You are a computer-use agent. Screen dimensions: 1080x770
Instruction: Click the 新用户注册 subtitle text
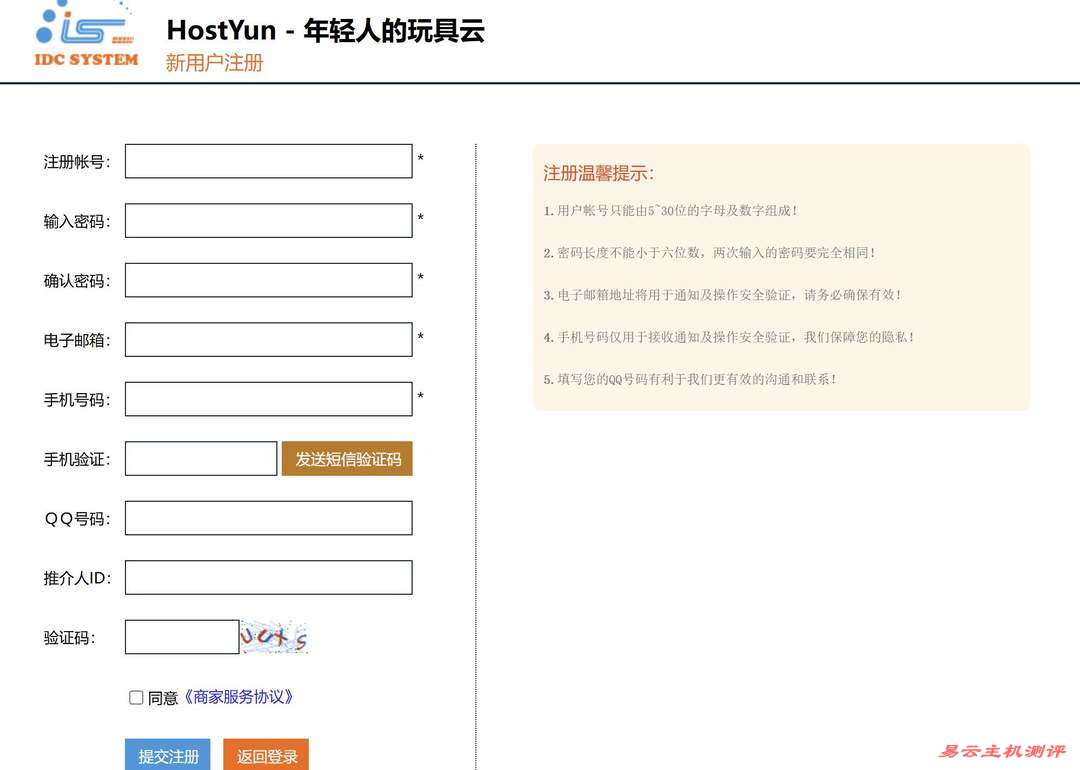point(214,63)
